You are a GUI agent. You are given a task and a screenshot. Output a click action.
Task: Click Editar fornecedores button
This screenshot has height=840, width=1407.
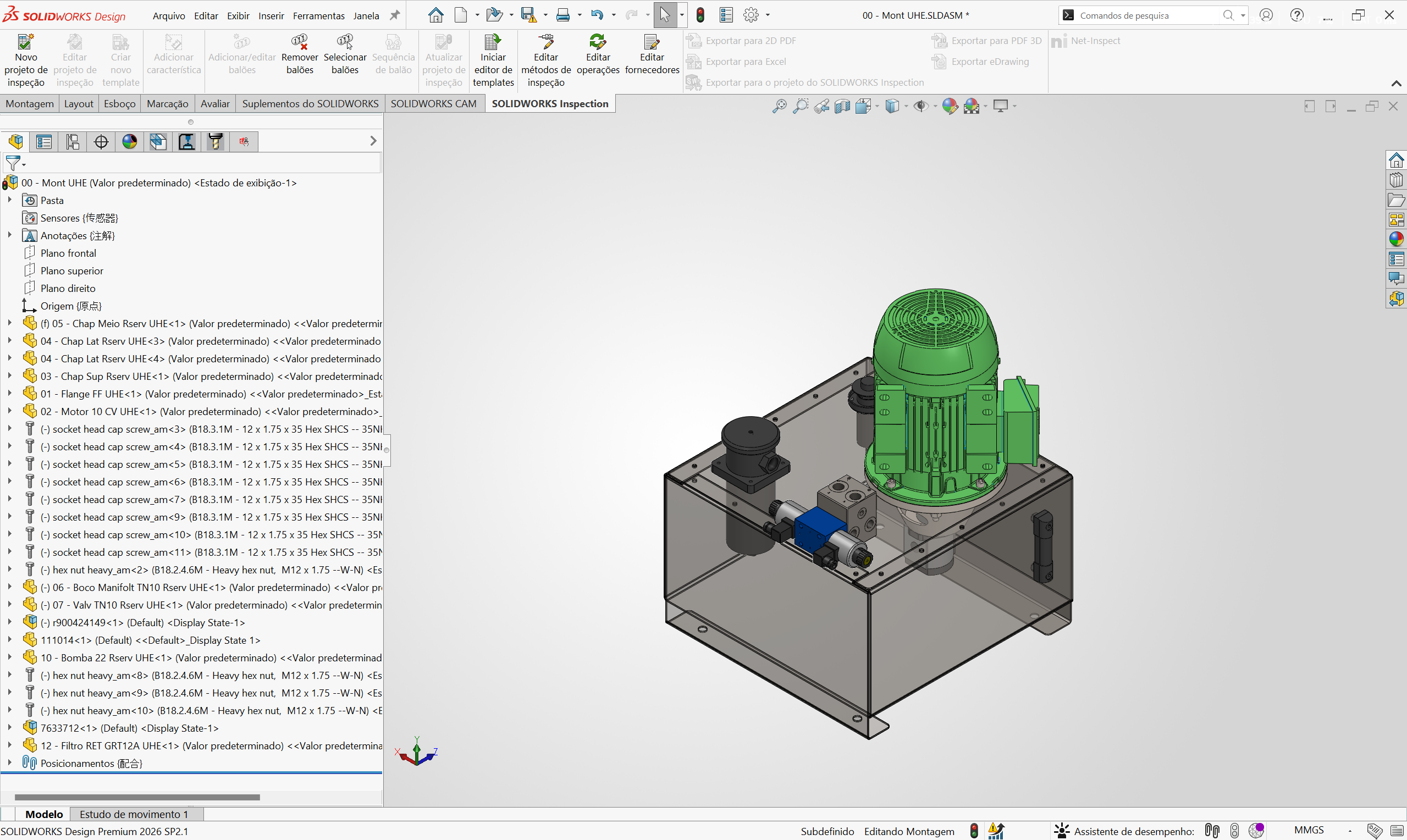point(652,56)
